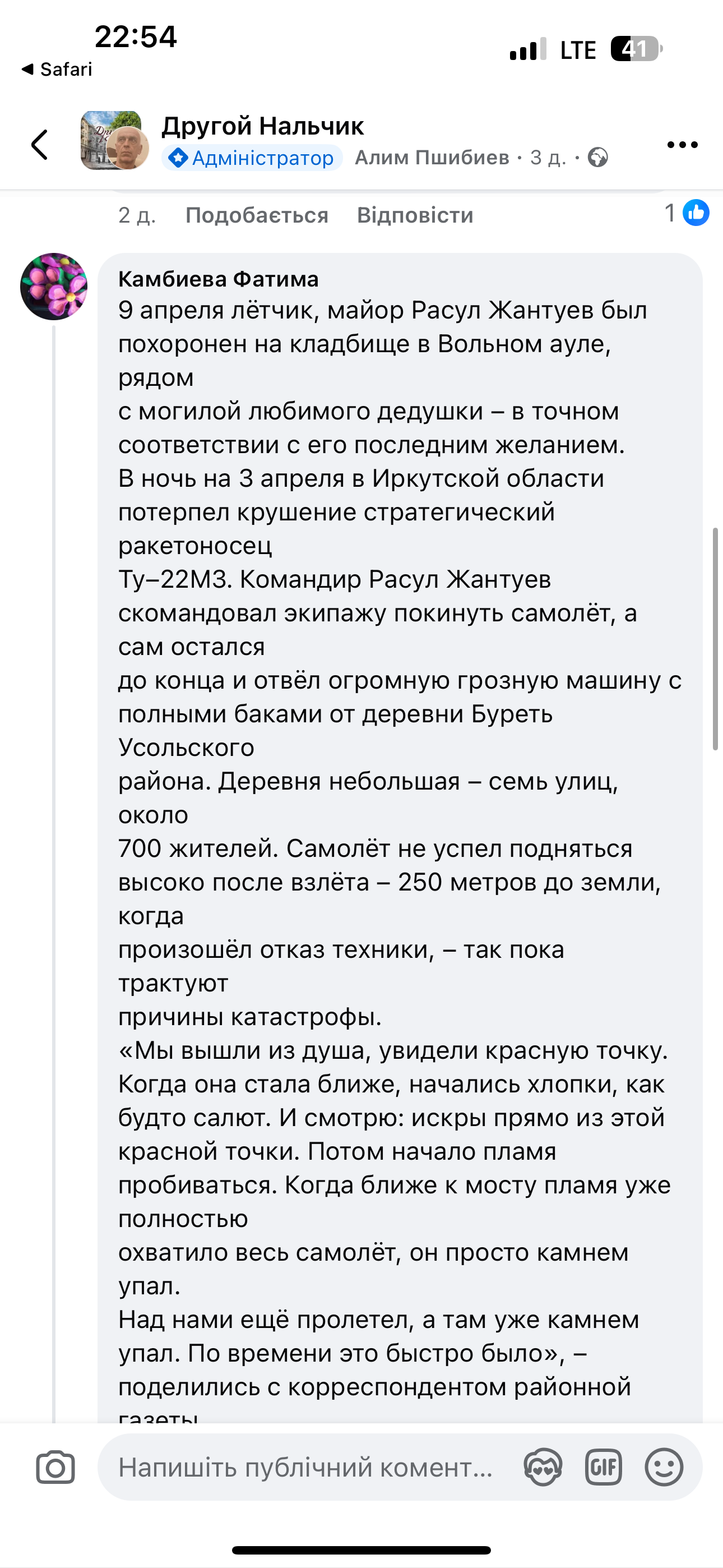Tap Подобається to like the comment
The height and width of the screenshot is (1568, 723).
[x=257, y=215]
